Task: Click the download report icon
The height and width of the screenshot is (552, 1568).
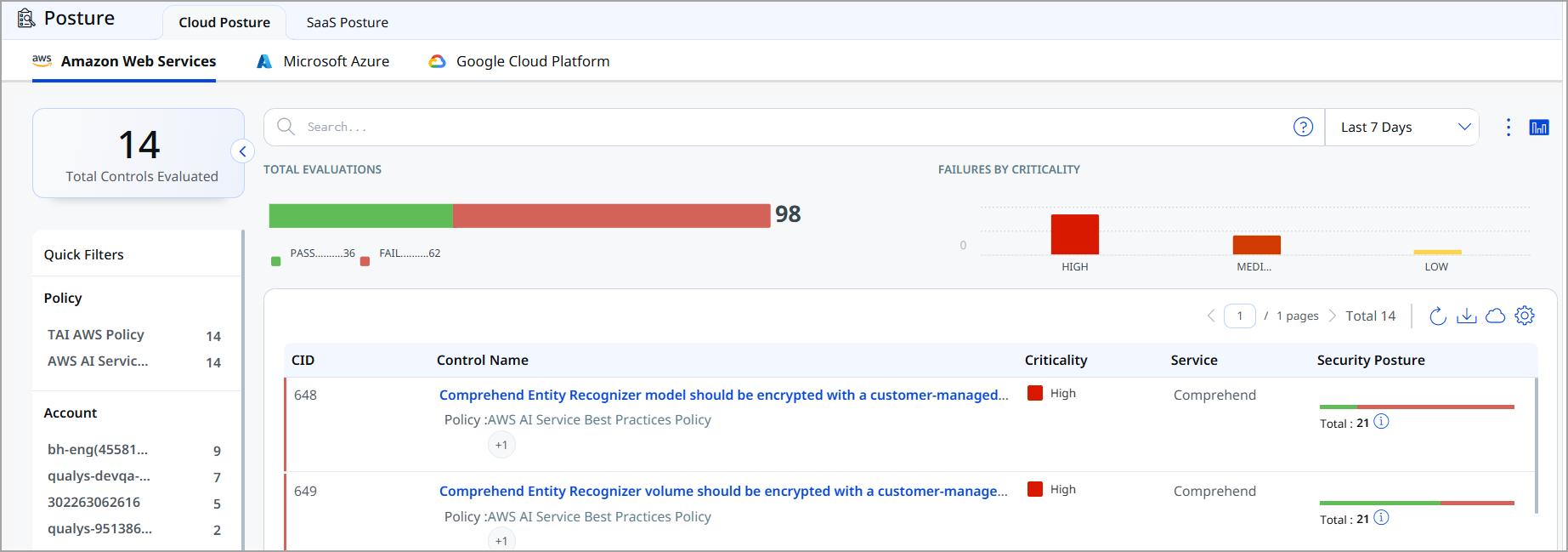Action: 1467,316
